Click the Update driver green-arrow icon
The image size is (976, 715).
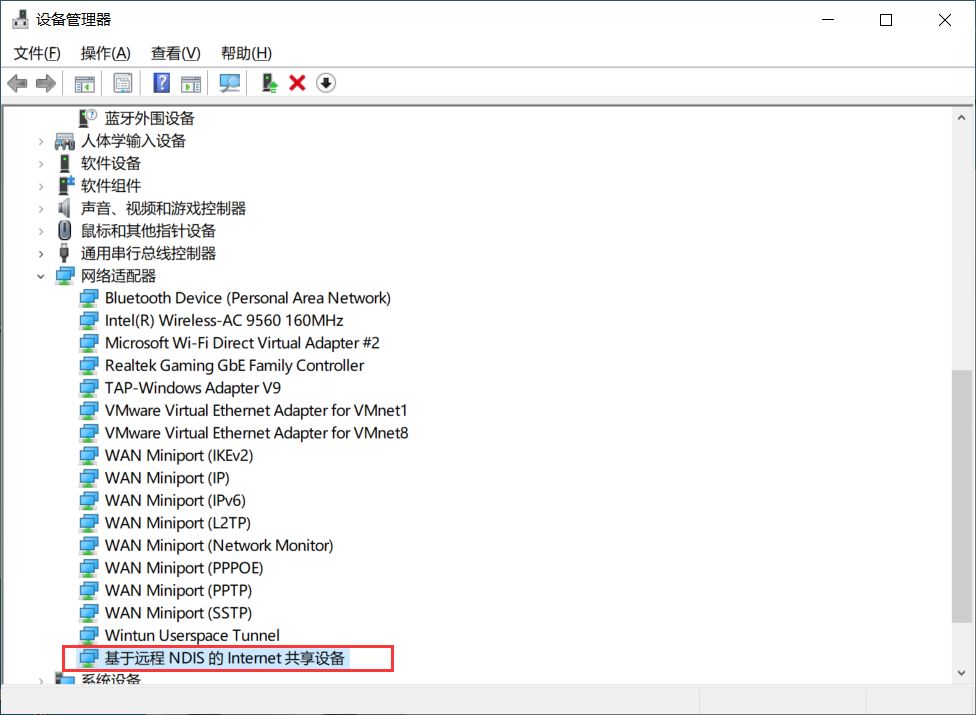pos(269,83)
